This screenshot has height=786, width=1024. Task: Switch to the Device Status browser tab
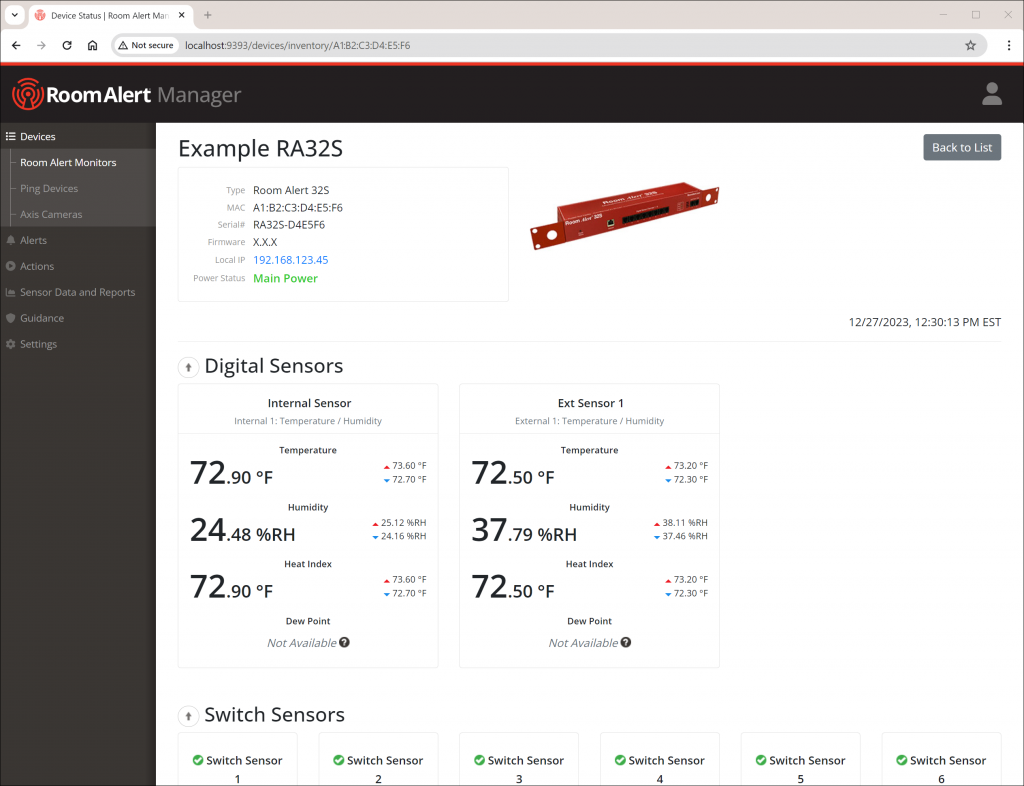110,15
